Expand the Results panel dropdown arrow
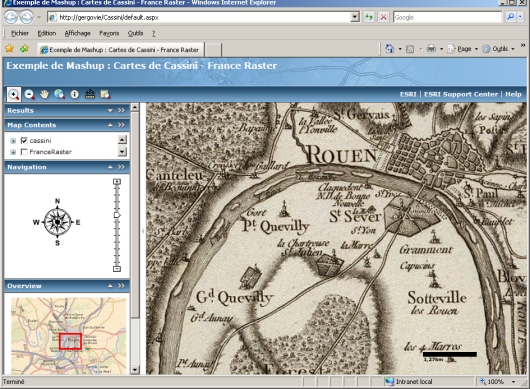This screenshot has height=389, width=530. [110, 111]
